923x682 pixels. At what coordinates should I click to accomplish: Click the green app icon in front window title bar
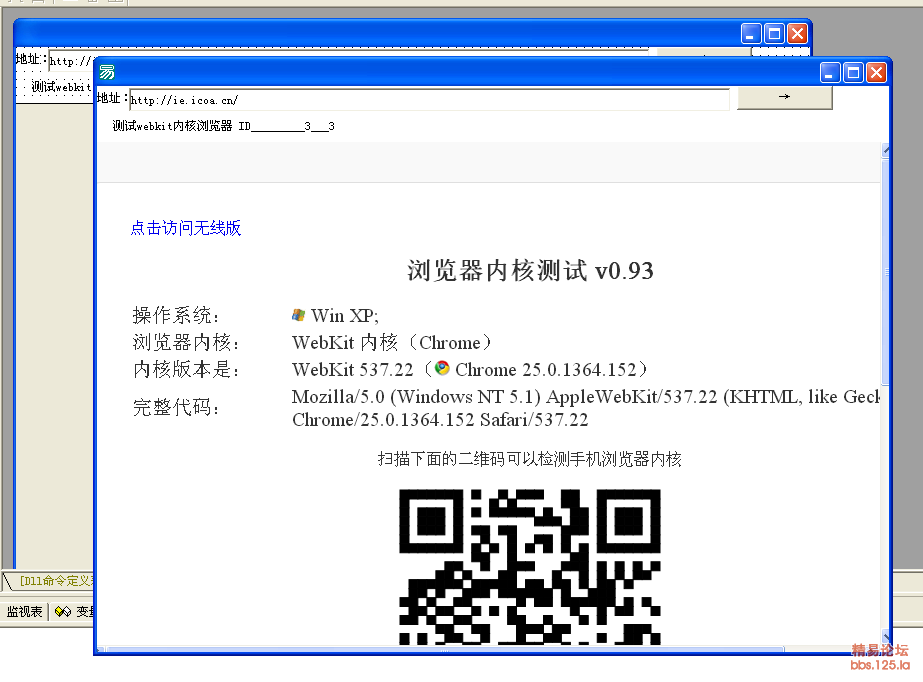point(107,72)
